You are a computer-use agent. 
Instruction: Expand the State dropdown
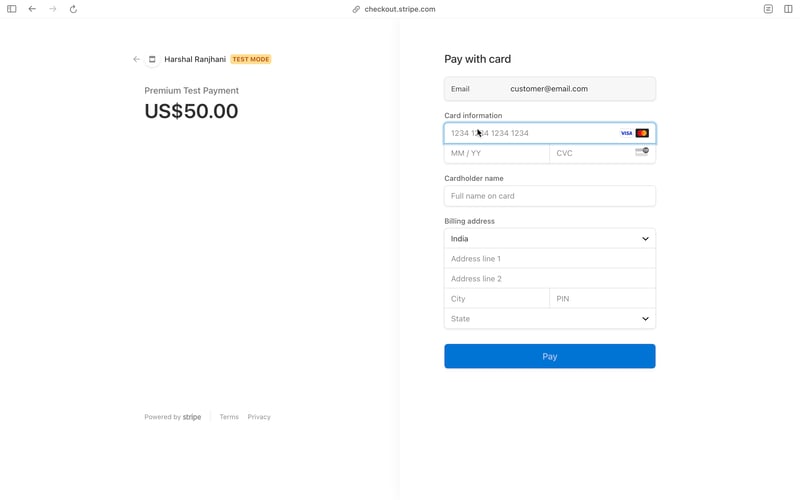coord(550,319)
